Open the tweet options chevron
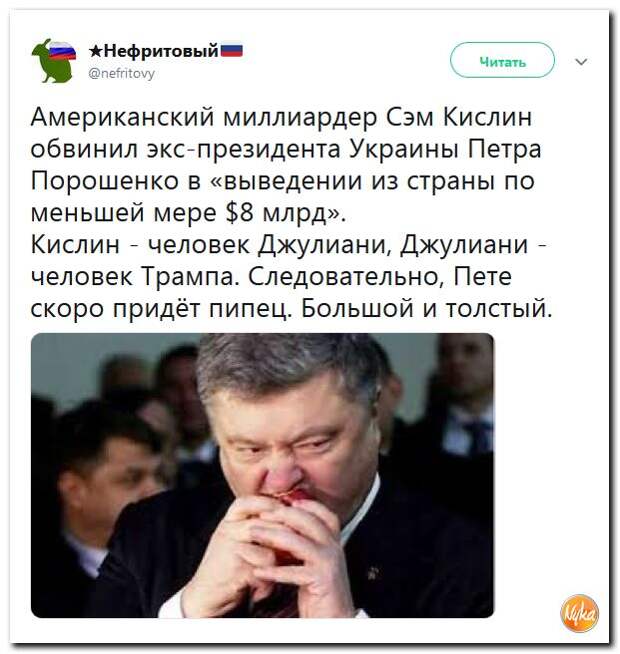The height and width of the screenshot is (654, 620). pyautogui.click(x=581, y=62)
